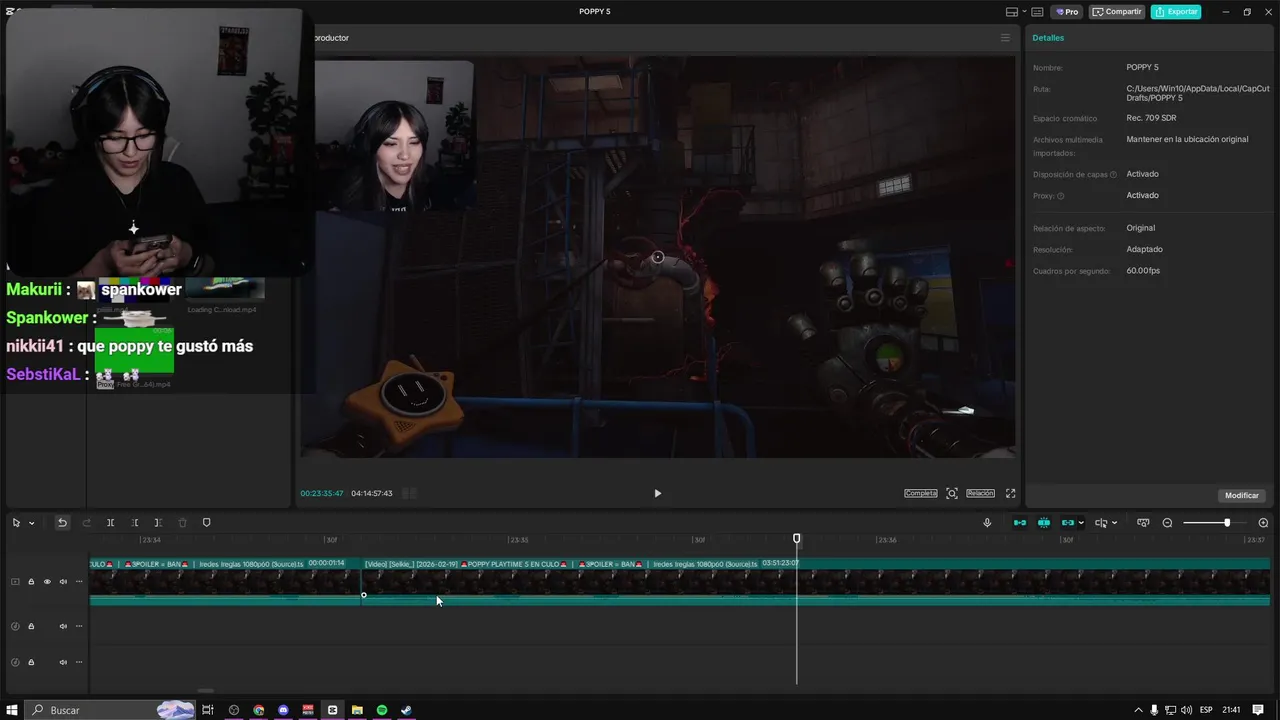Mute the main video track audio
Screen dimensions: 1280x720
(63, 582)
